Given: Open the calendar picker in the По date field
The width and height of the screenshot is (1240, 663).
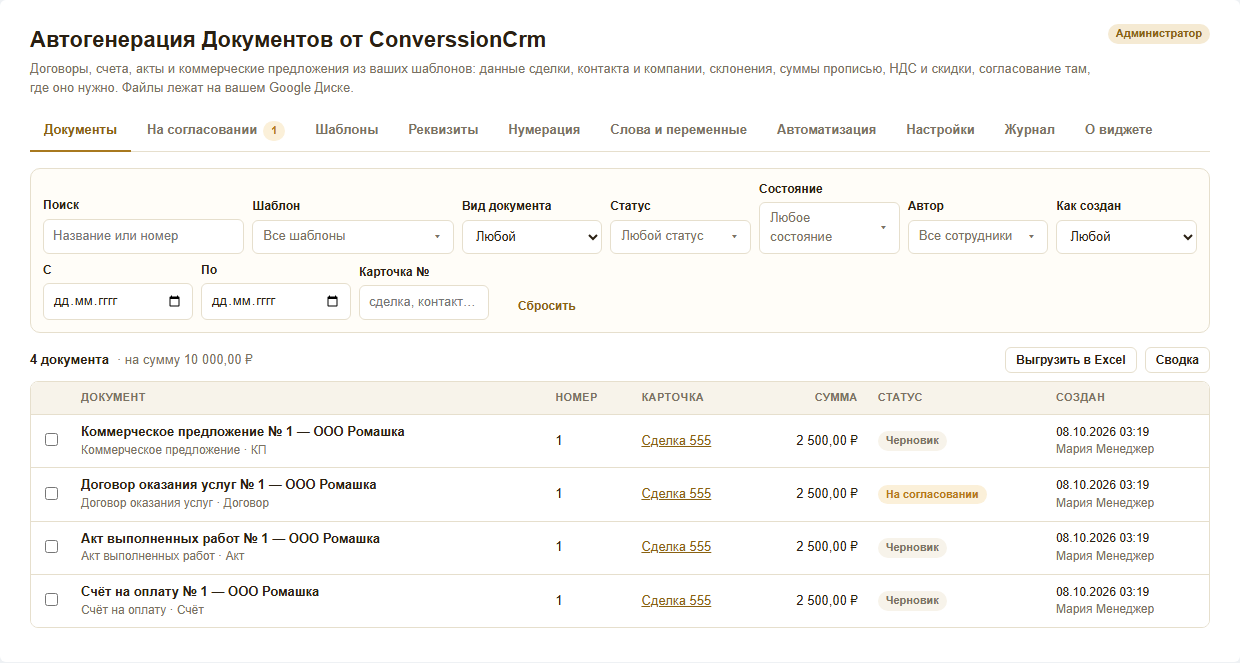Looking at the screenshot, I should 333,301.
